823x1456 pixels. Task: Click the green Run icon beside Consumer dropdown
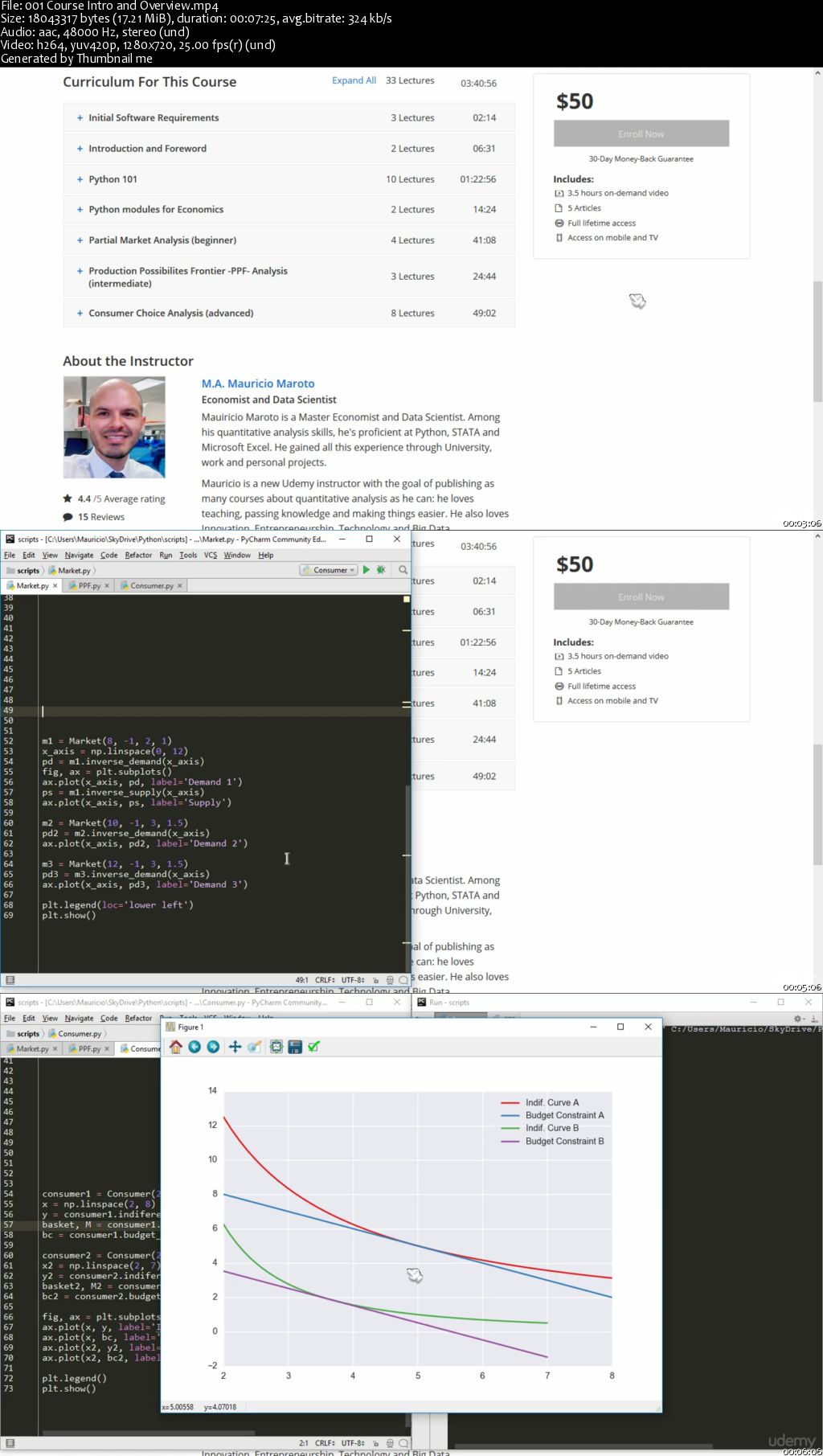tap(366, 569)
